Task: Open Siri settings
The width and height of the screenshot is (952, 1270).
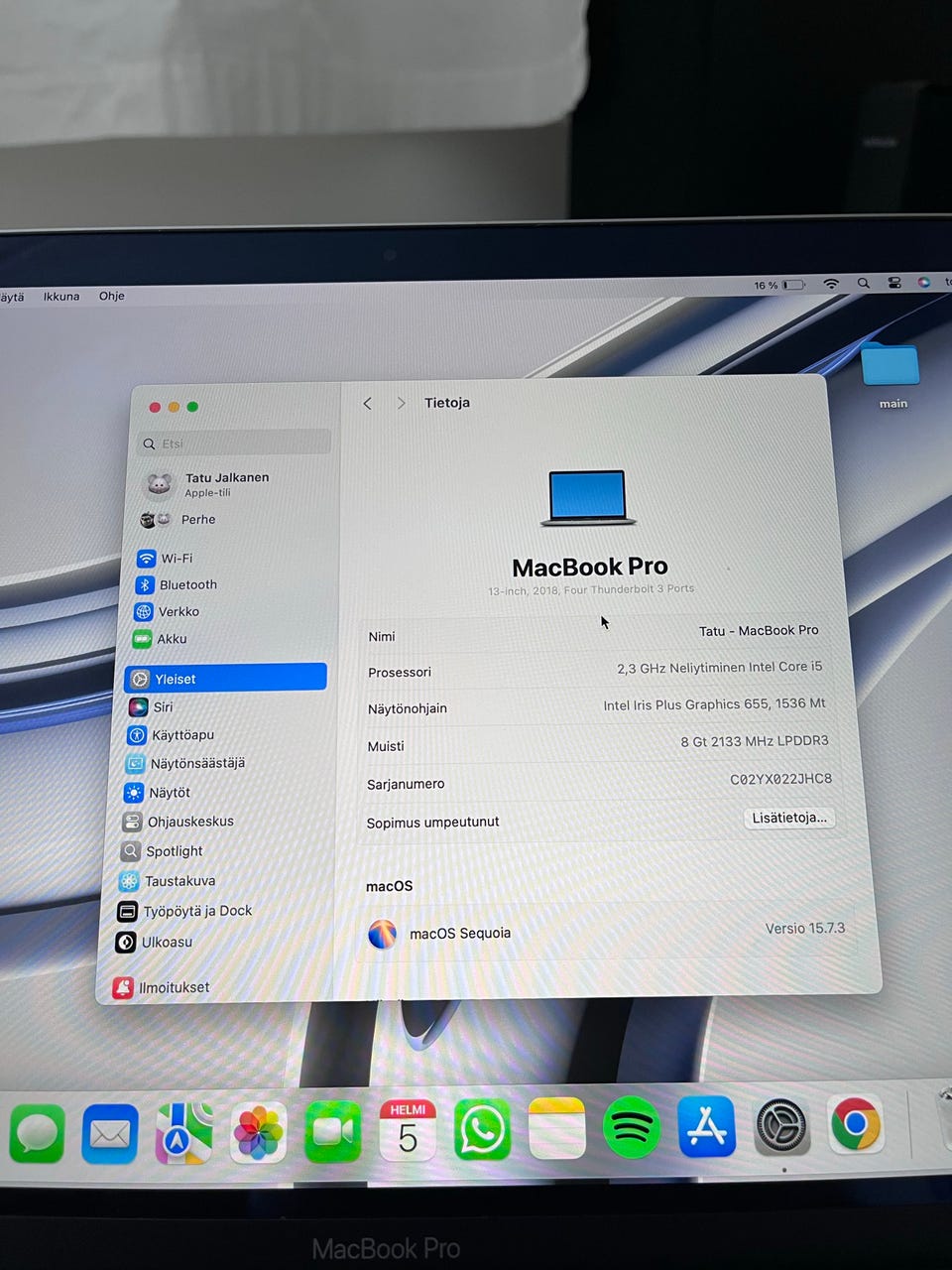Action: point(152,707)
